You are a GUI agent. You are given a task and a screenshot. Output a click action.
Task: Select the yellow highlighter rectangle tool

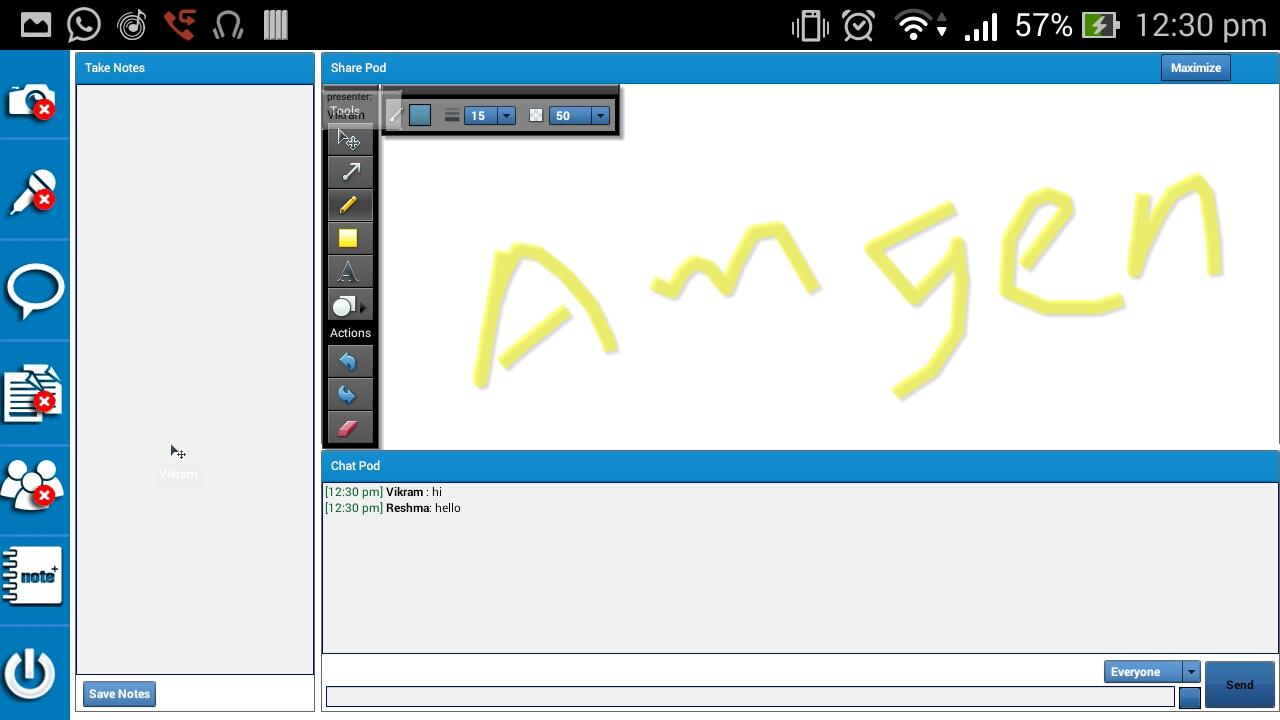(x=350, y=238)
